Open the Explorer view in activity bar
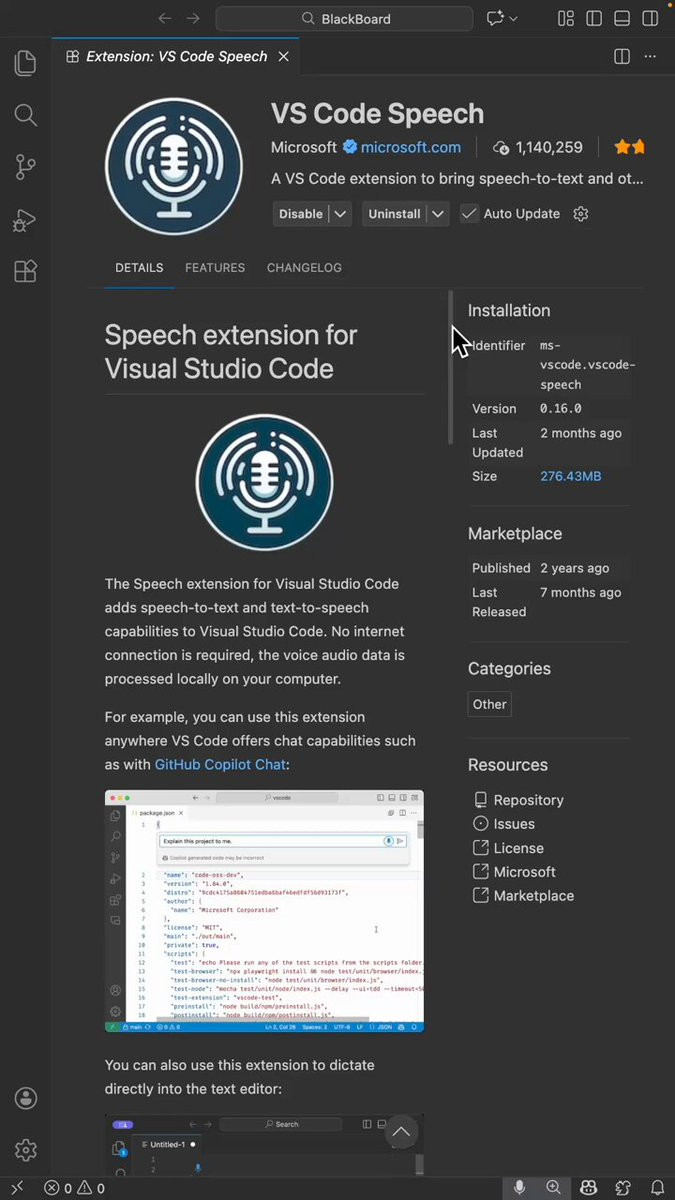The width and height of the screenshot is (675, 1200). point(26,63)
